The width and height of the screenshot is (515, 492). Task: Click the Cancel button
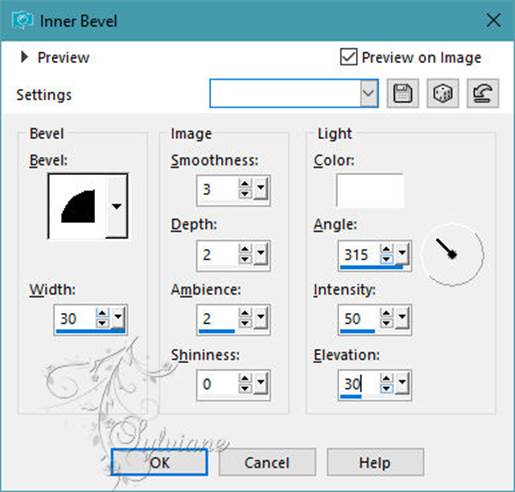click(x=267, y=462)
